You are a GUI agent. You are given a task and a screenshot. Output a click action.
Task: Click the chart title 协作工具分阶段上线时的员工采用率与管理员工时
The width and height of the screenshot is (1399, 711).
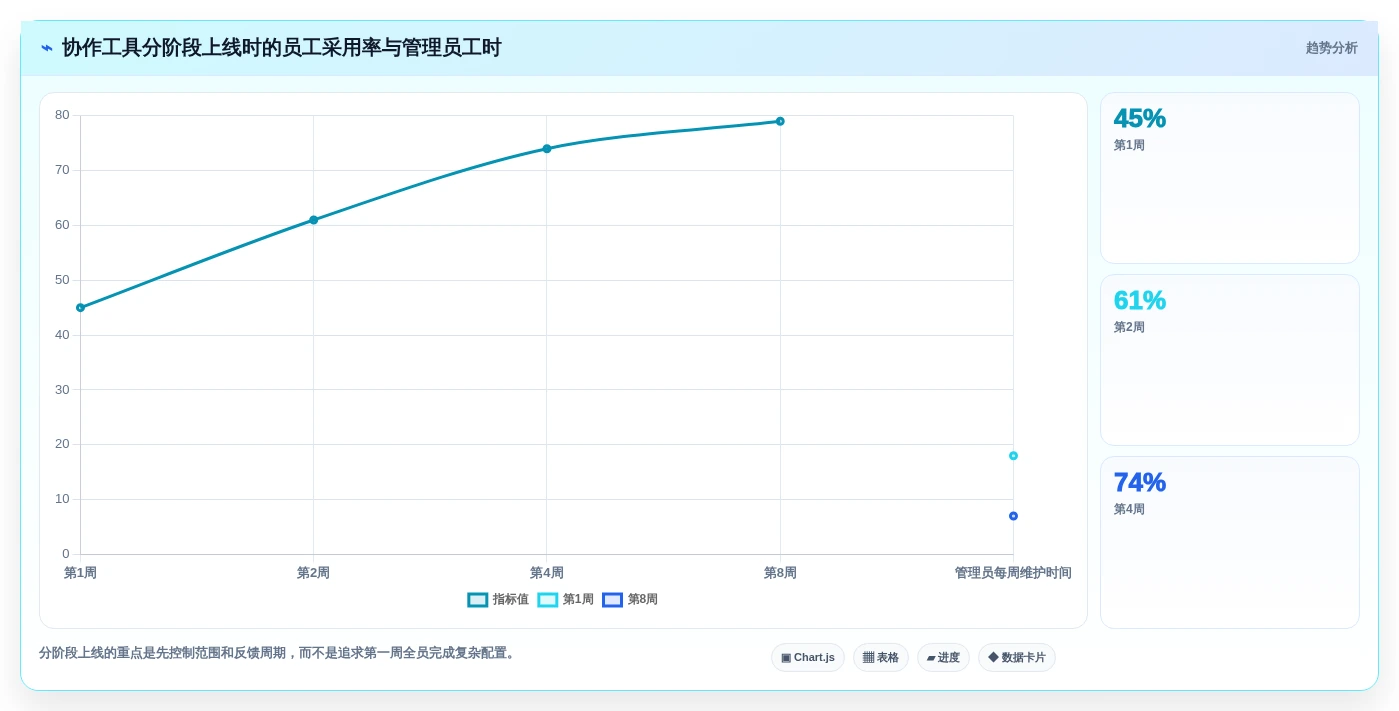click(282, 48)
